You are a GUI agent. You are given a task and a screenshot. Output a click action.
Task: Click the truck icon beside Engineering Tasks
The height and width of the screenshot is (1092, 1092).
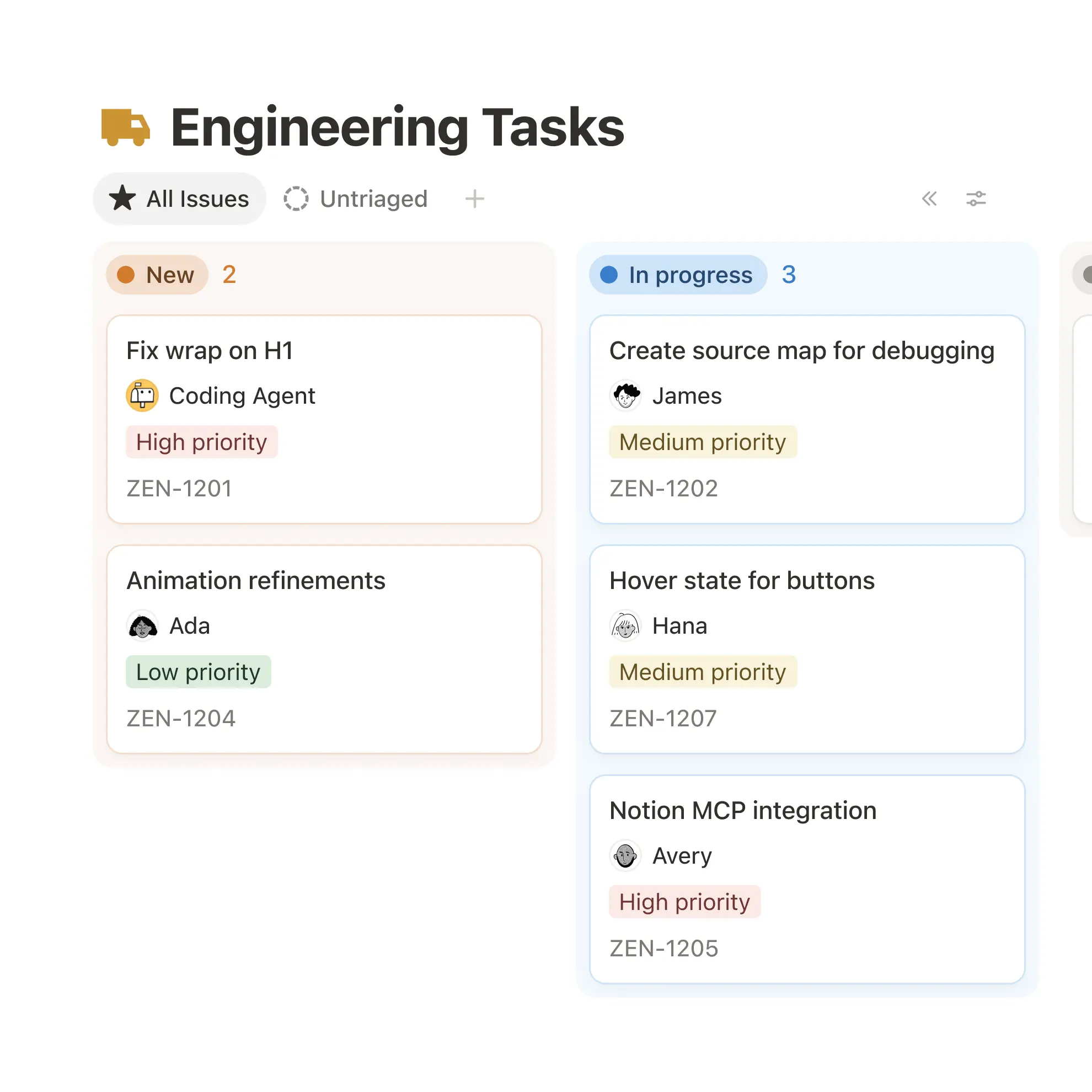(126, 127)
